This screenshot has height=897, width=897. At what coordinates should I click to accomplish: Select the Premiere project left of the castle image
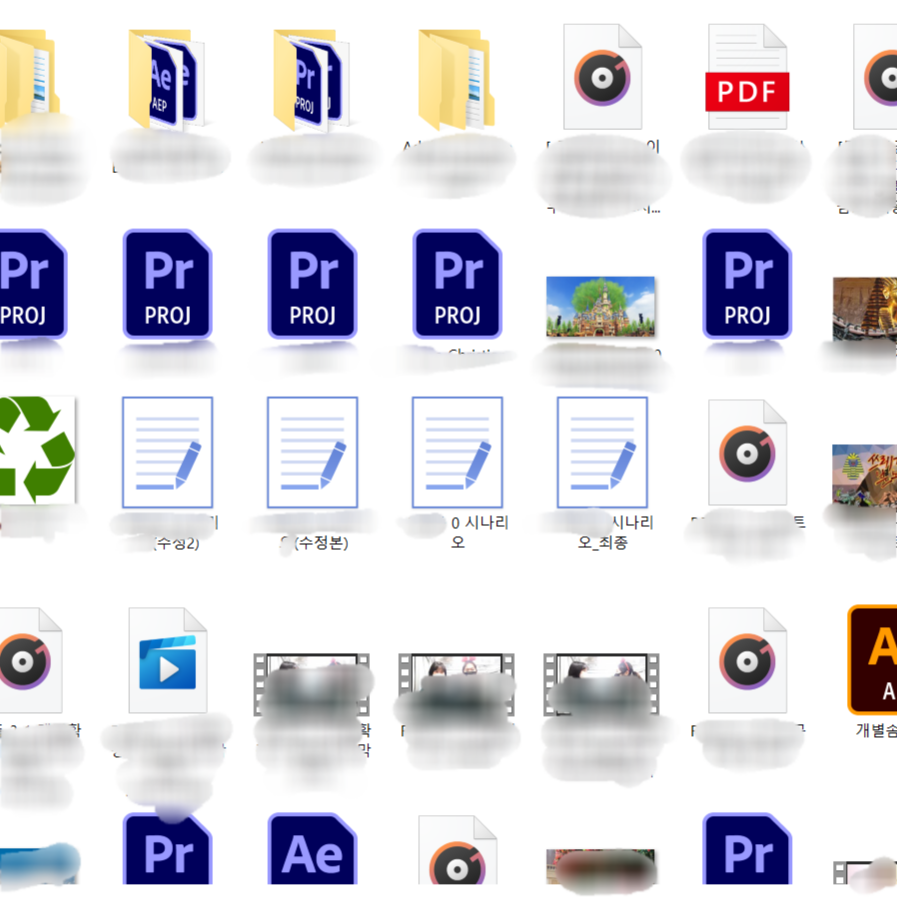coord(457,284)
